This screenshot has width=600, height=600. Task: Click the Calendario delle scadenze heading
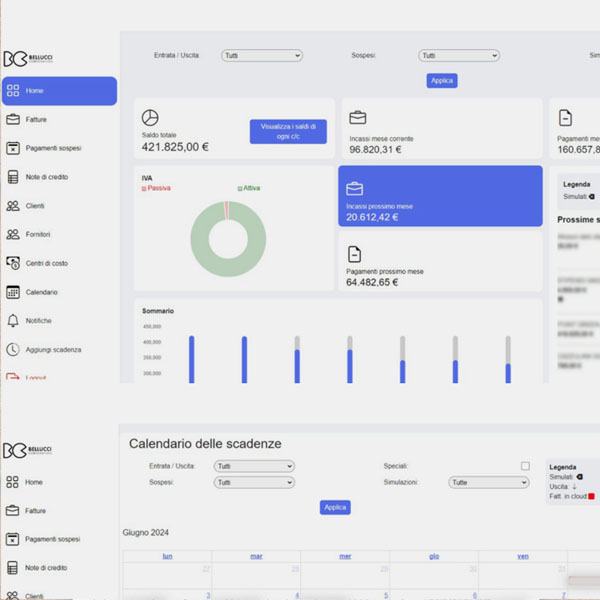(205, 443)
